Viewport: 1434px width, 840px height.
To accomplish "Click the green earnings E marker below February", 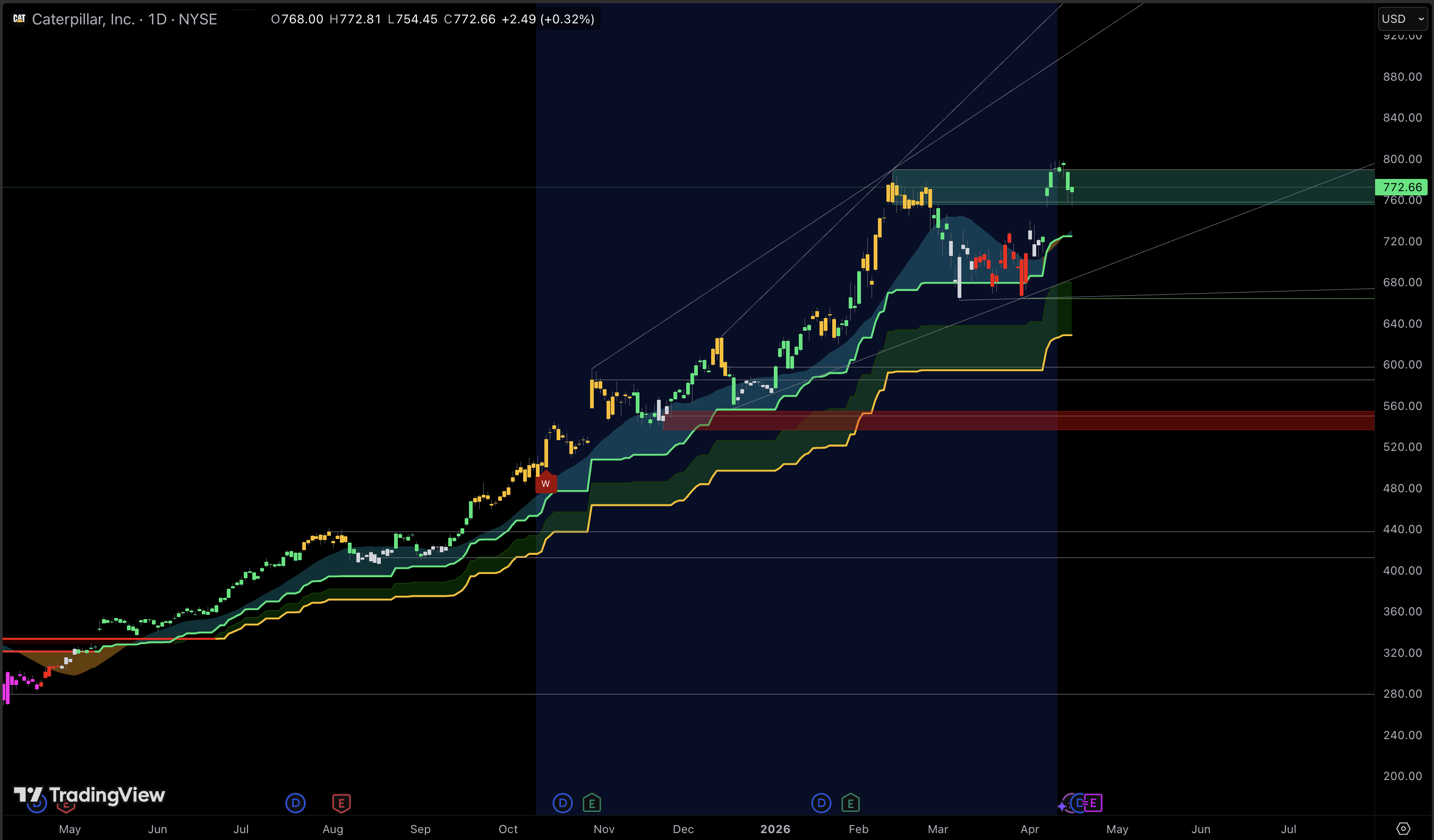I will point(850,803).
